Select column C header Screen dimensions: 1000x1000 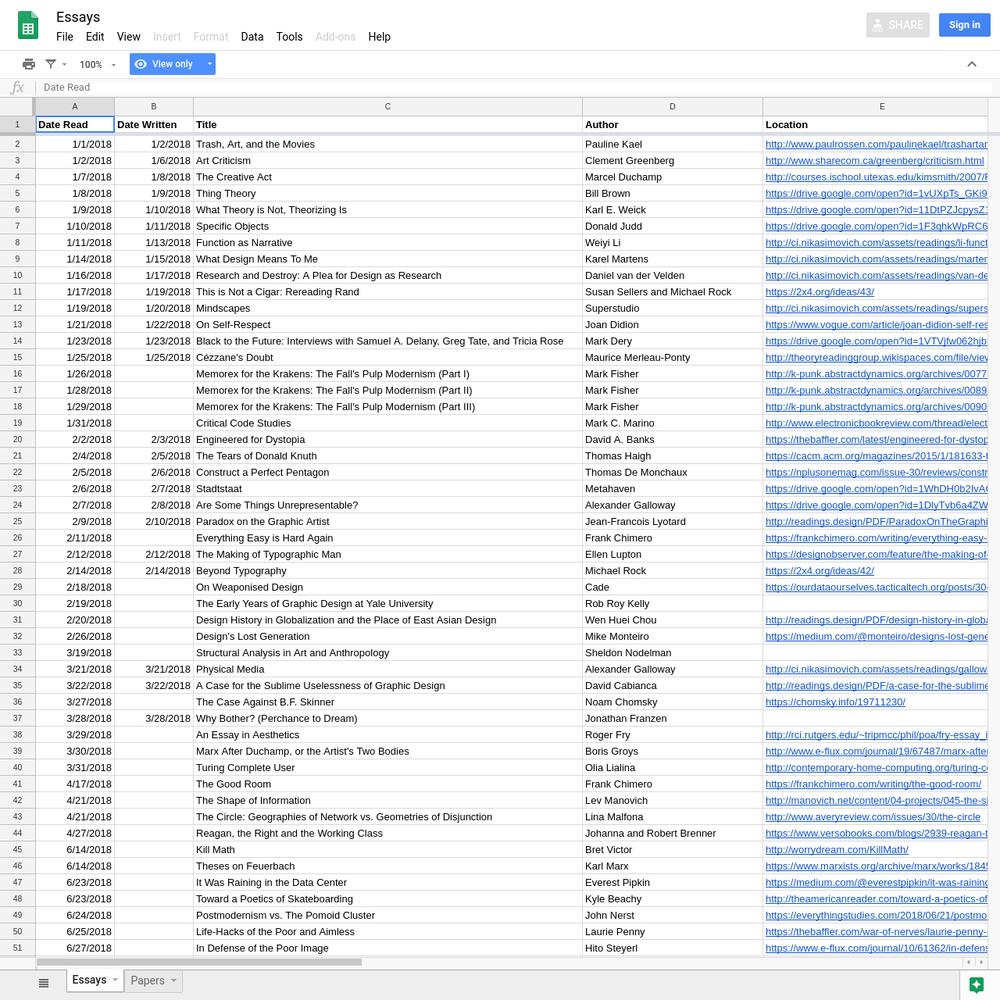388,107
